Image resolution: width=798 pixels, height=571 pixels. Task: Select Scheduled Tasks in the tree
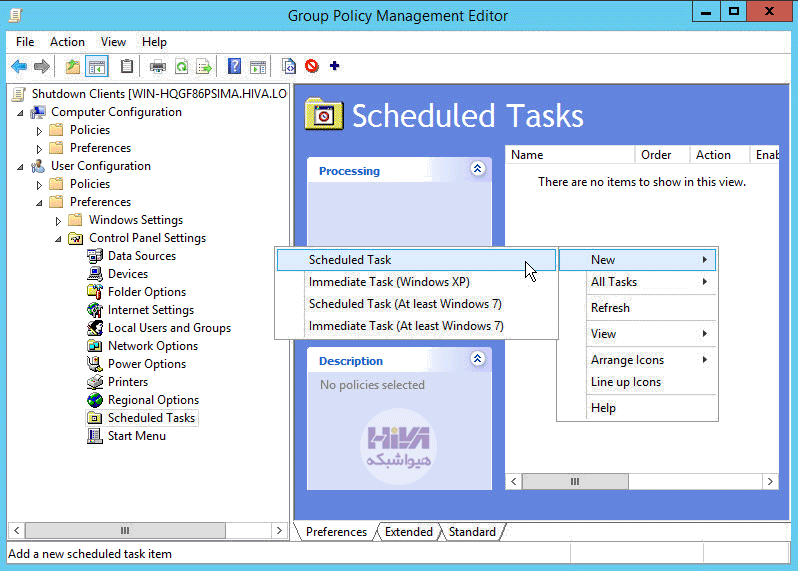(x=151, y=418)
